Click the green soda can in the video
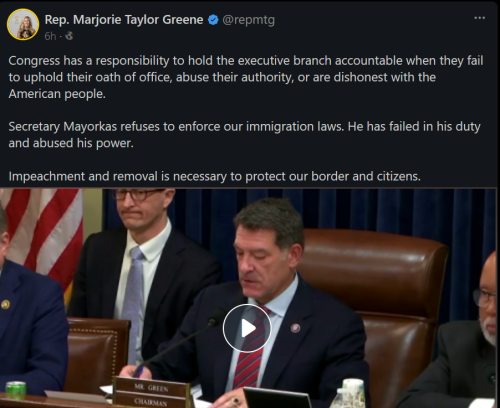Viewport: 500px width, 408px height. 15,390
